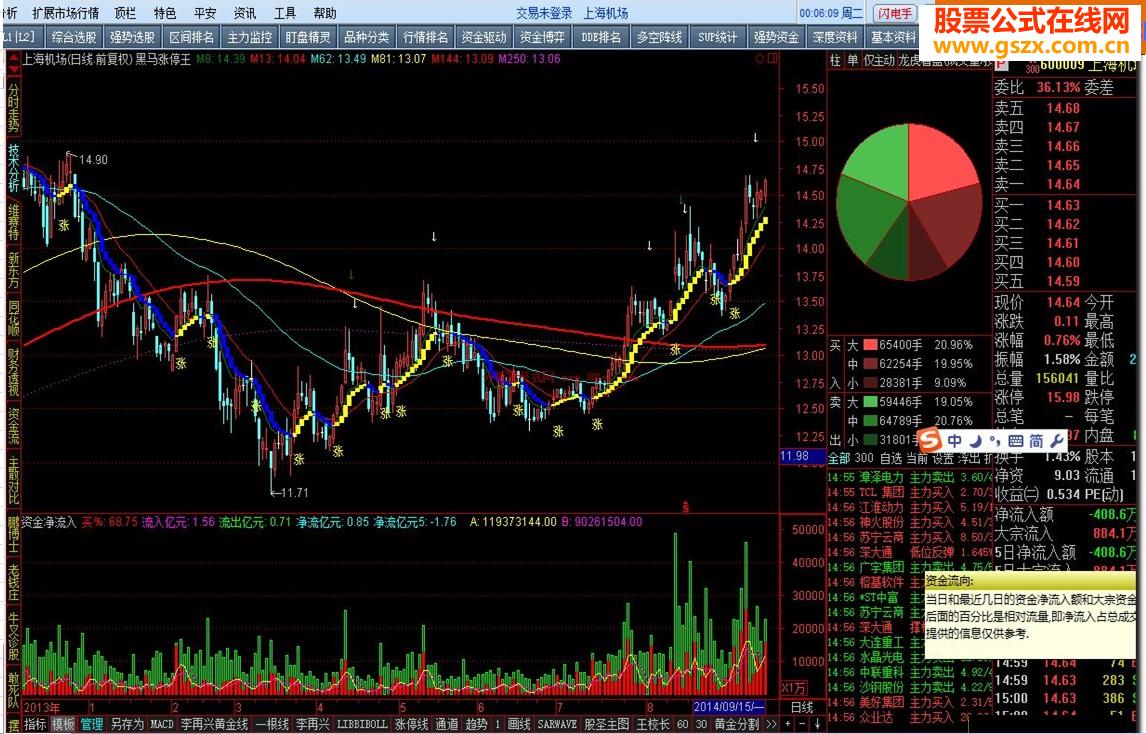
Task: Open the 资讯 menu
Action: coord(245,13)
